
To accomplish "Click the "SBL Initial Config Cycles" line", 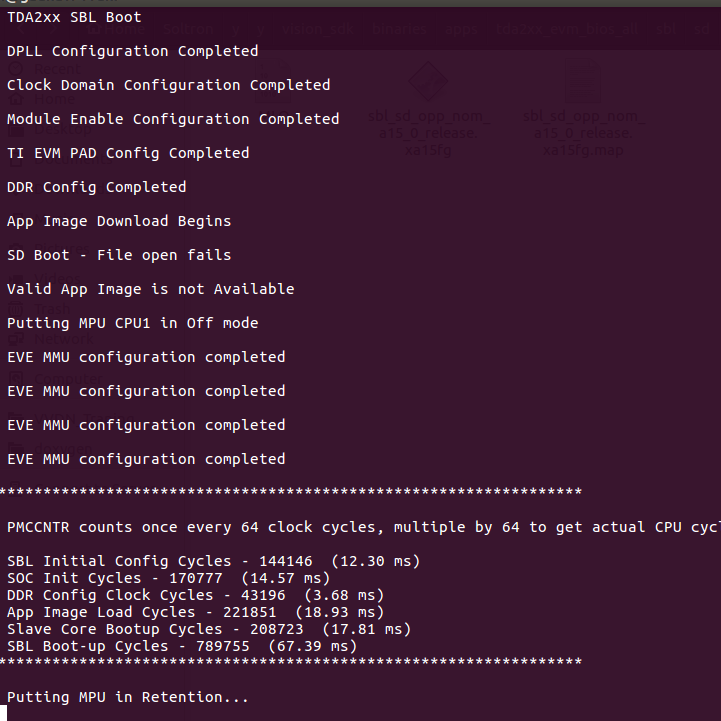I will [213, 561].
